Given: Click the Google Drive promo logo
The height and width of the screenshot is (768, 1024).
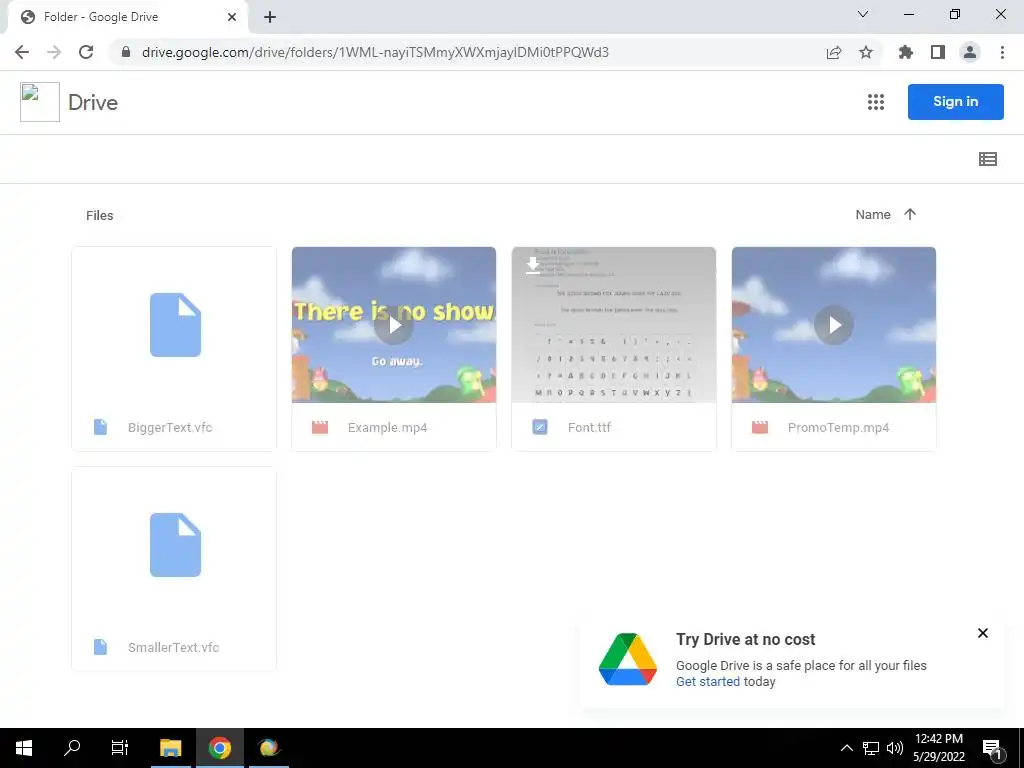Looking at the screenshot, I should (628, 659).
